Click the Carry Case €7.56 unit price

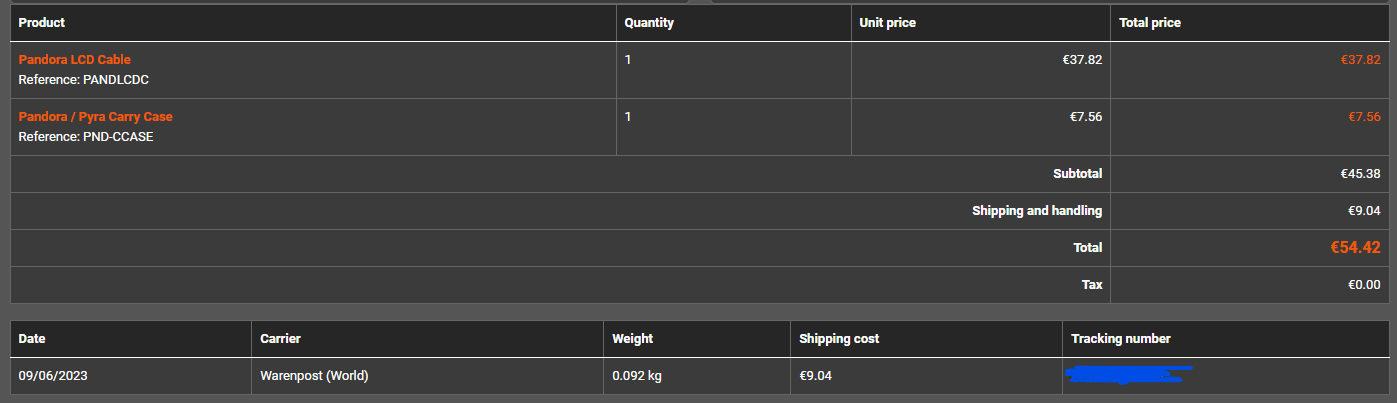[x=1085, y=117]
